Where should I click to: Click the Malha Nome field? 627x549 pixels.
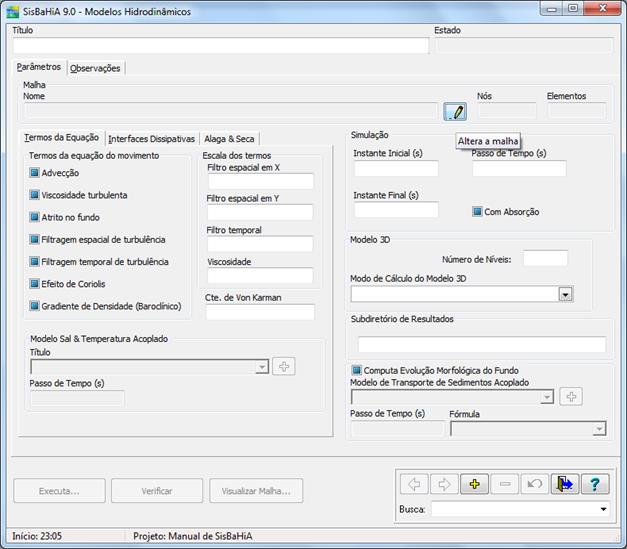tap(231, 111)
